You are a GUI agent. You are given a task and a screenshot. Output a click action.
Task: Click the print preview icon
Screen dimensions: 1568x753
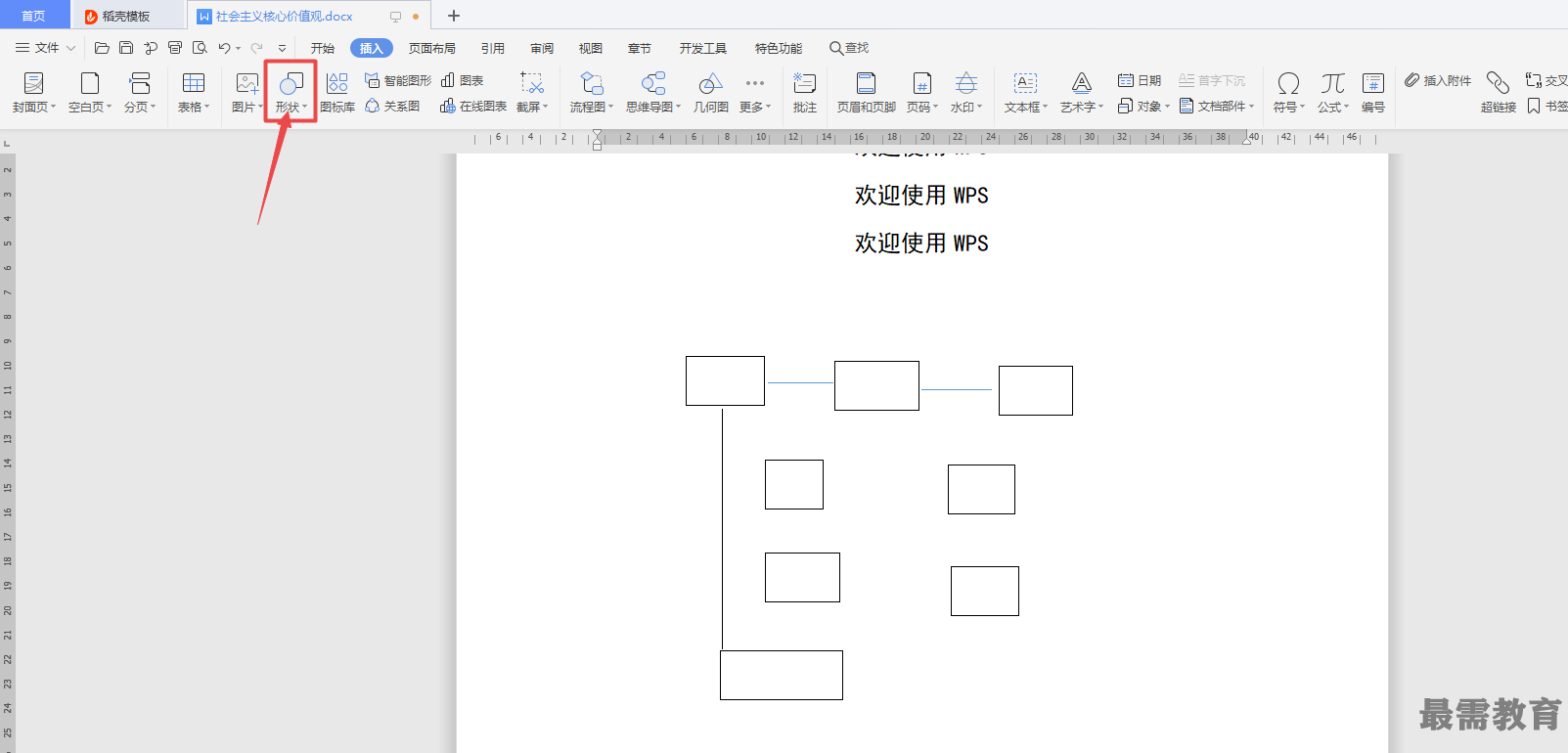[200, 48]
